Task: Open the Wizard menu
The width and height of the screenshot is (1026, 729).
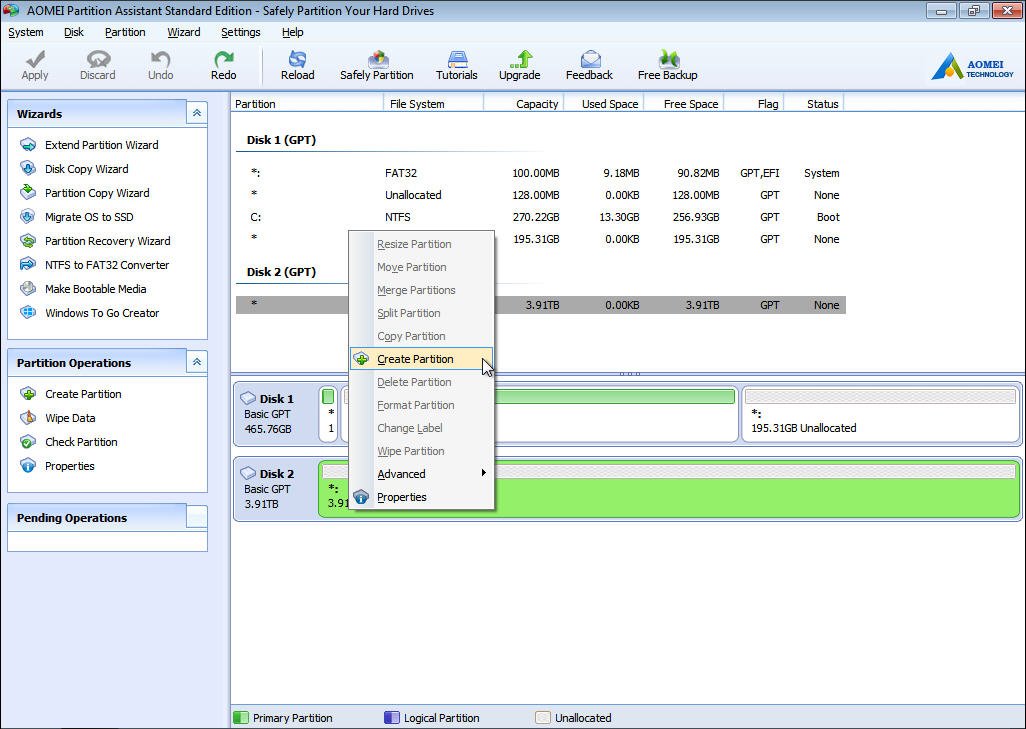Action: 183,32
